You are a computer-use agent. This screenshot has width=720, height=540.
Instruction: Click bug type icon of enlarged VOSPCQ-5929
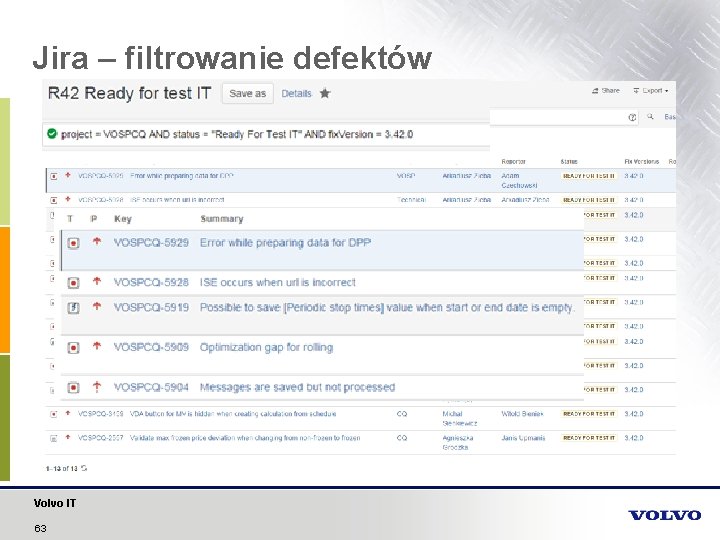point(73,243)
